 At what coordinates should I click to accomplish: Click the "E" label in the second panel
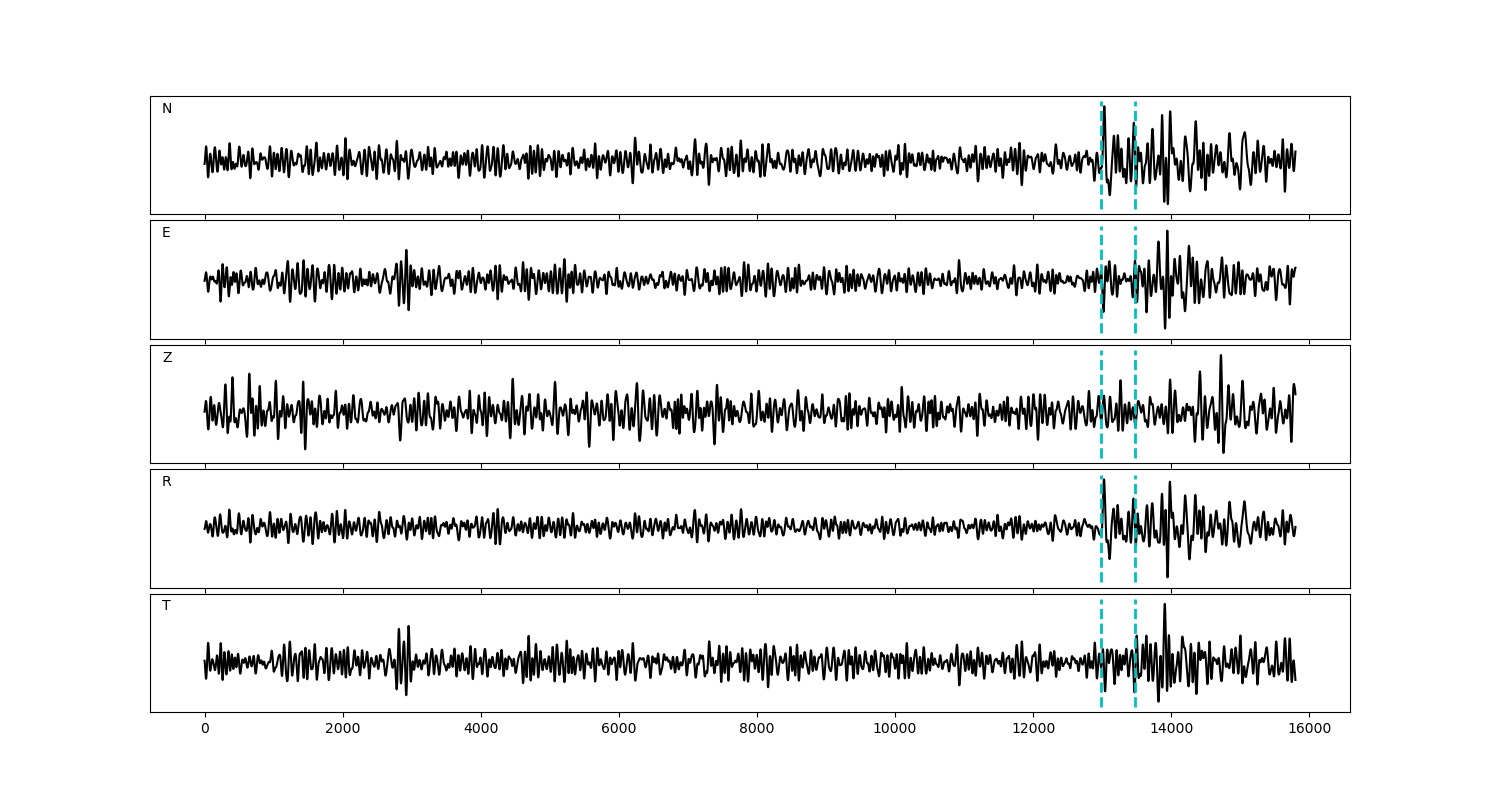click(166, 233)
